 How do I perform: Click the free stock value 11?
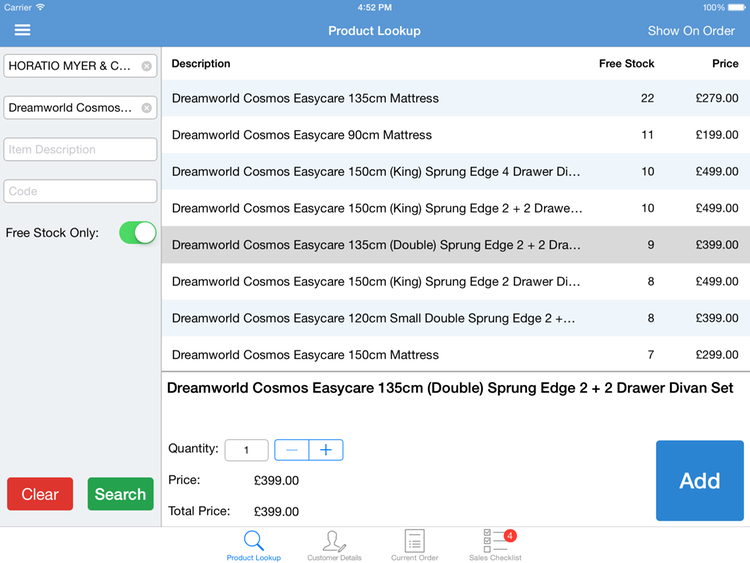pyautogui.click(x=647, y=135)
